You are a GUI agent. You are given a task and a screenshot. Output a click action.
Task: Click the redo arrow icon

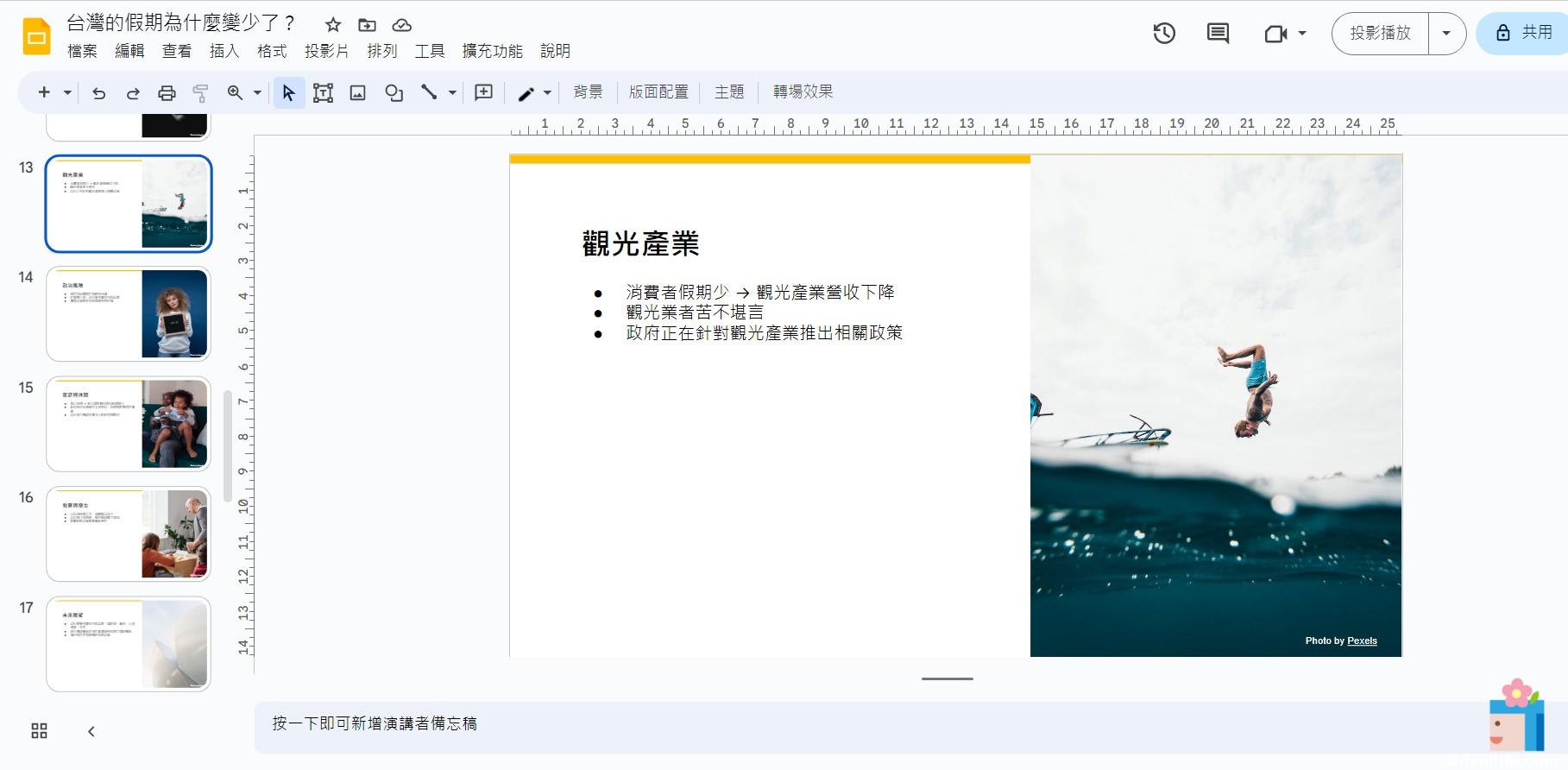pyautogui.click(x=133, y=93)
